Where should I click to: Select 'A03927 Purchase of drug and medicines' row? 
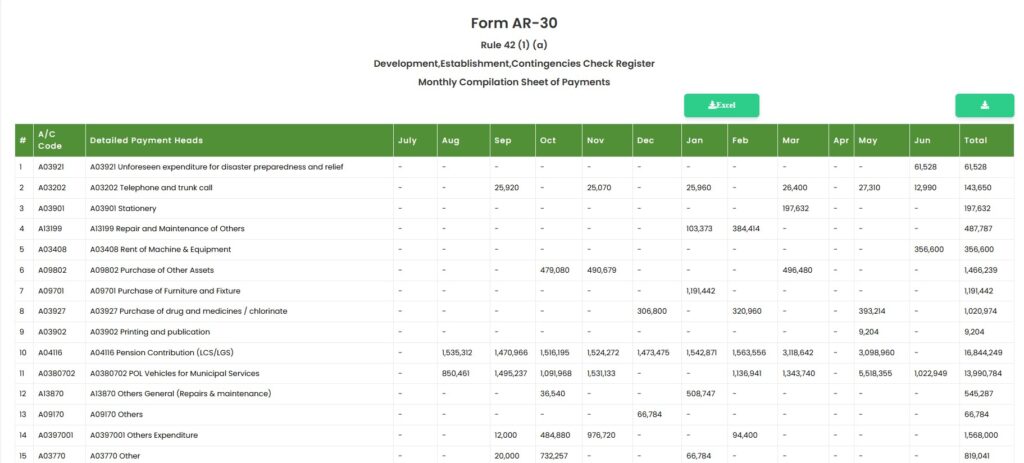(x=514, y=311)
